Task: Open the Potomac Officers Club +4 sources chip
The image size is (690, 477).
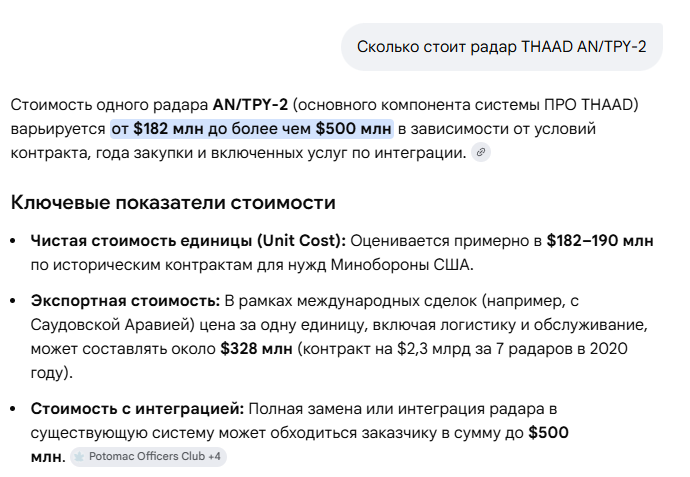Action: 148,457
